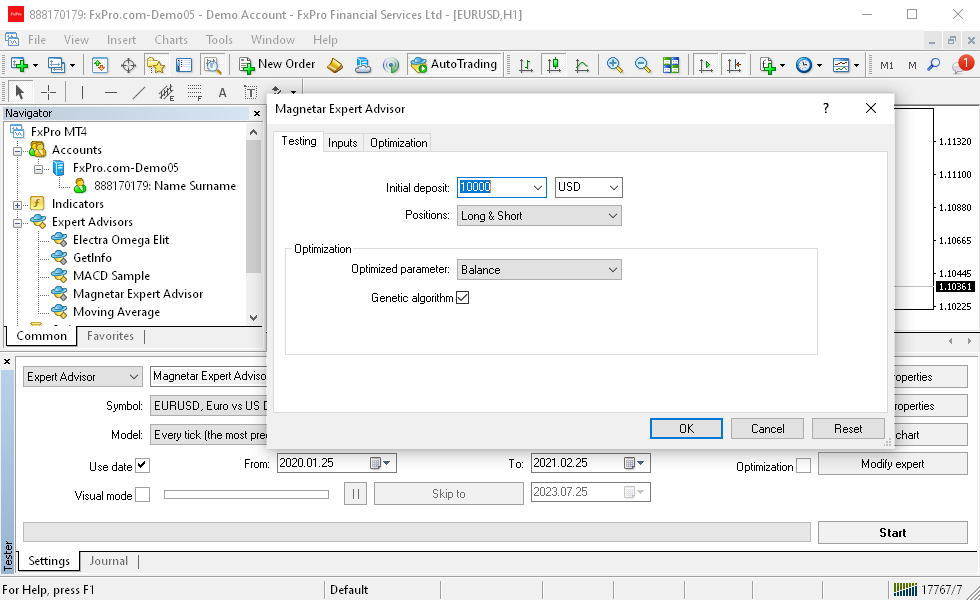Click Cancel in Magnetar dialog
980x600 pixels.
(x=768, y=429)
